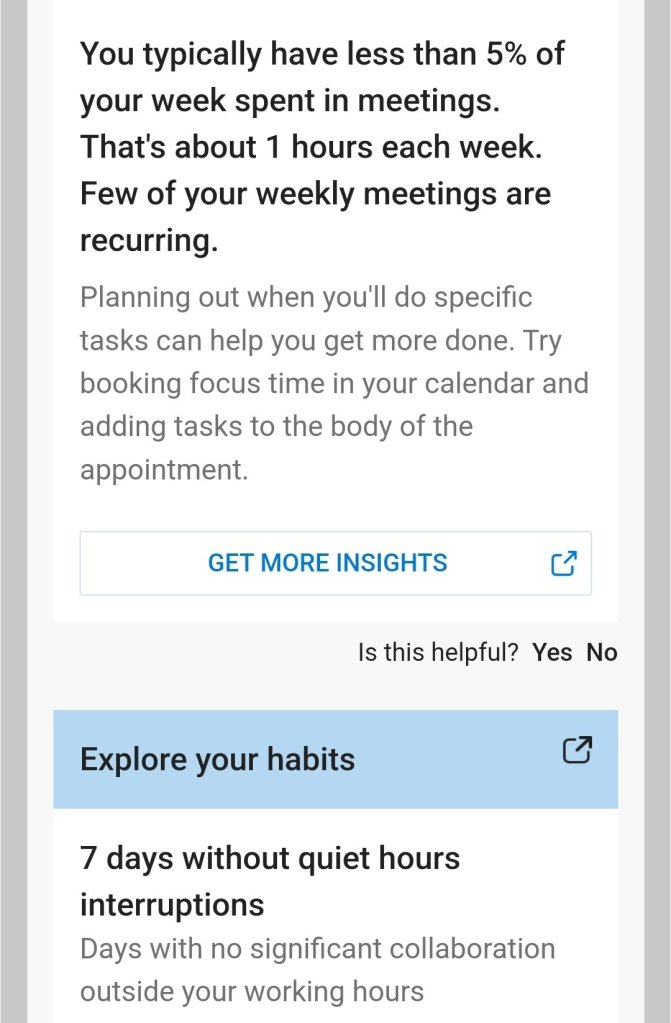Click the 'You typically have less than 5%' line
This screenshot has height=1023, width=671.
coord(322,54)
